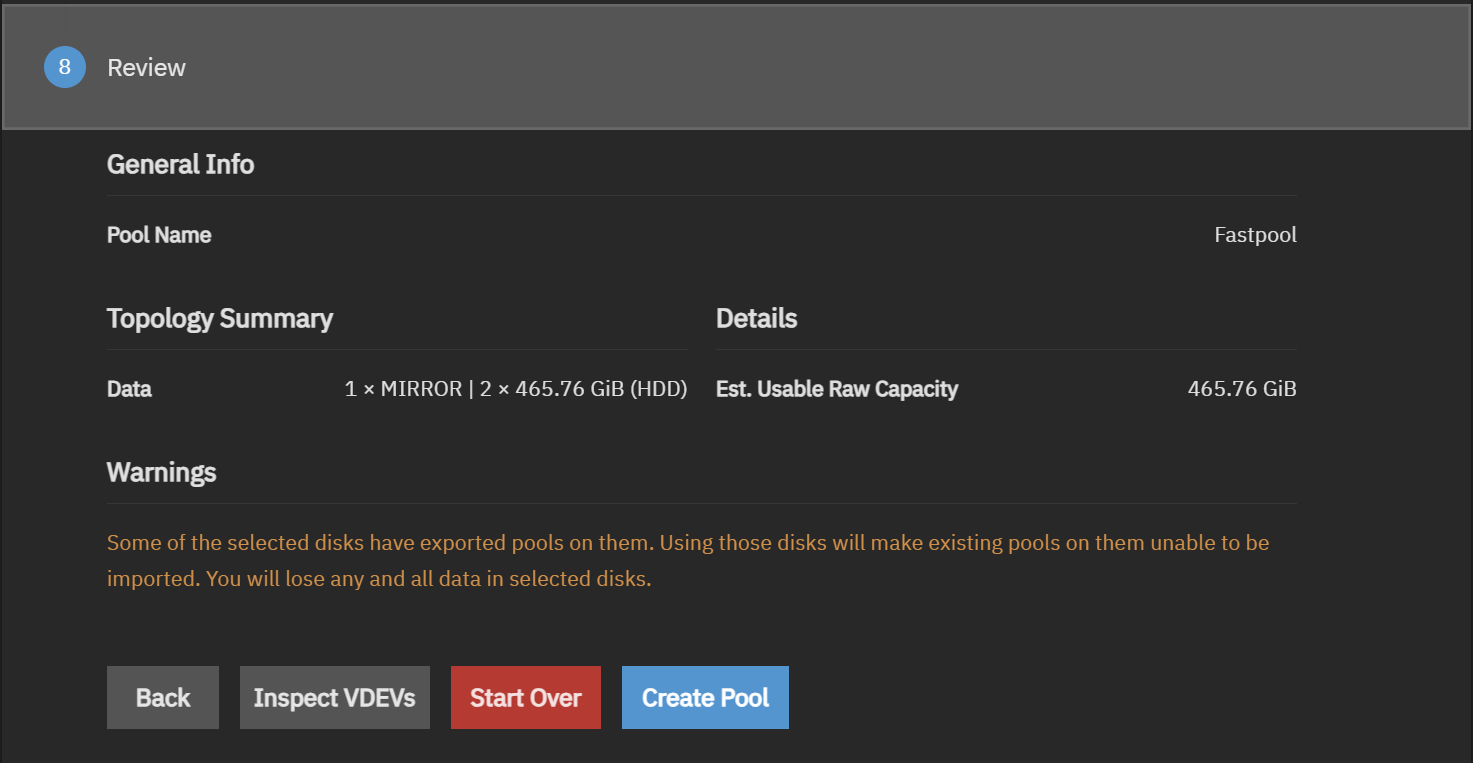
Task: Click the Warnings heading
Action: point(161,472)
